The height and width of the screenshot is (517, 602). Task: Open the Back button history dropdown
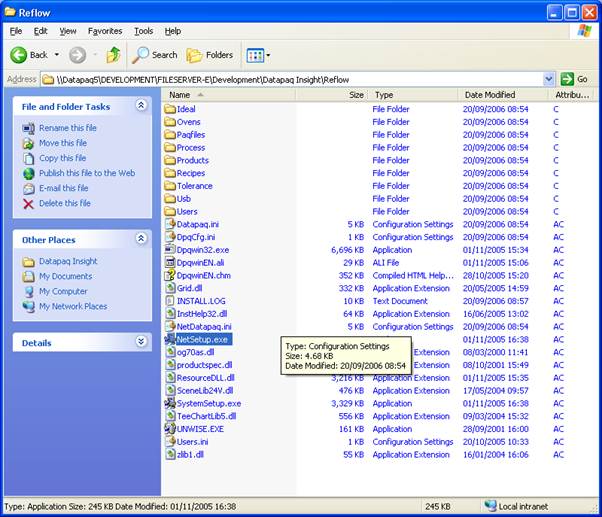[x=57, y=55]
